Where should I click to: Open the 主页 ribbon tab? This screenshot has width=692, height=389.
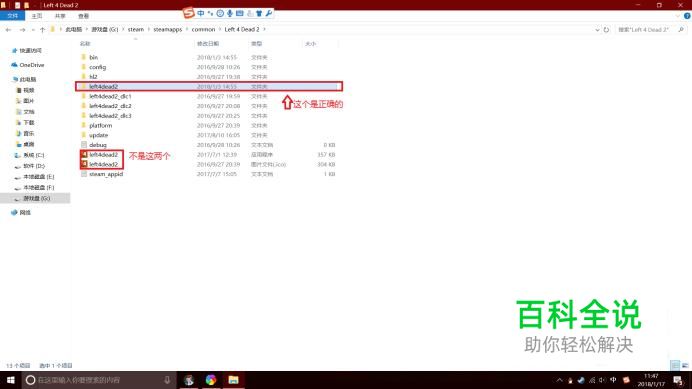(x=37, y=16)
